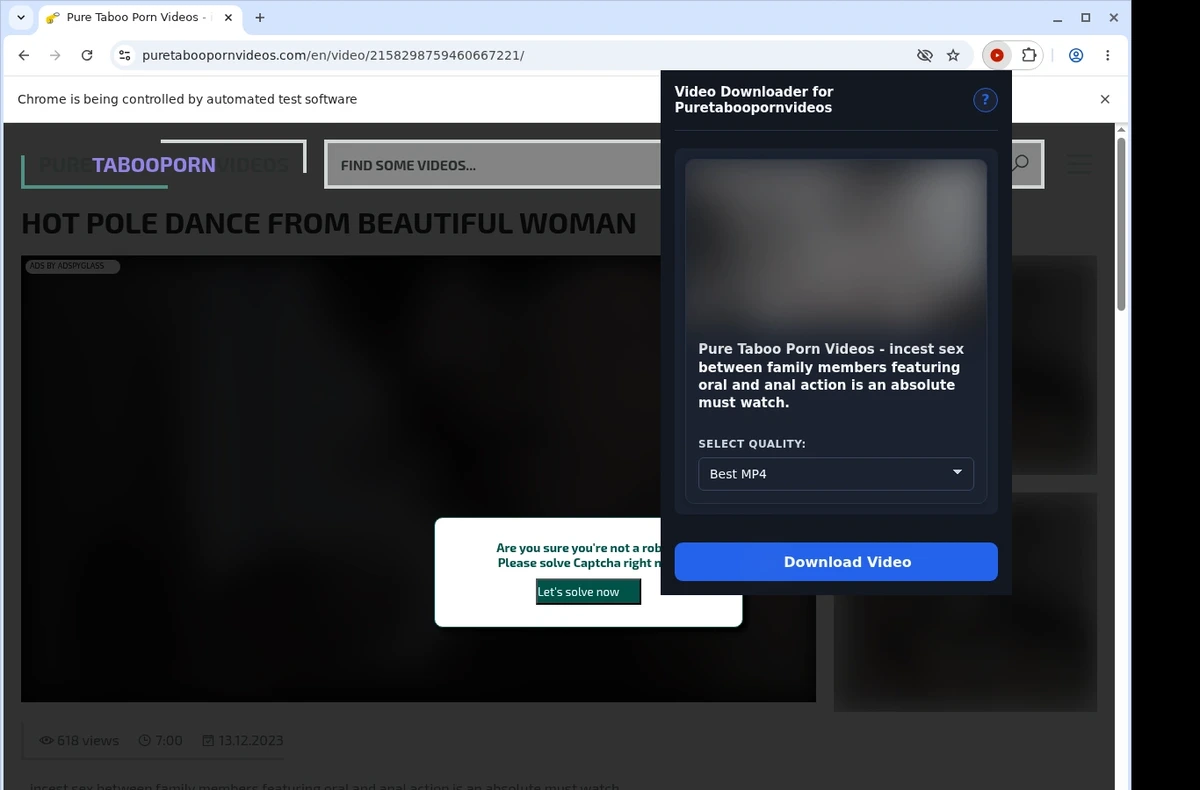The image size is (1200, 790).
Task: Open a new tab with plus button
Action: pos(260,17)
